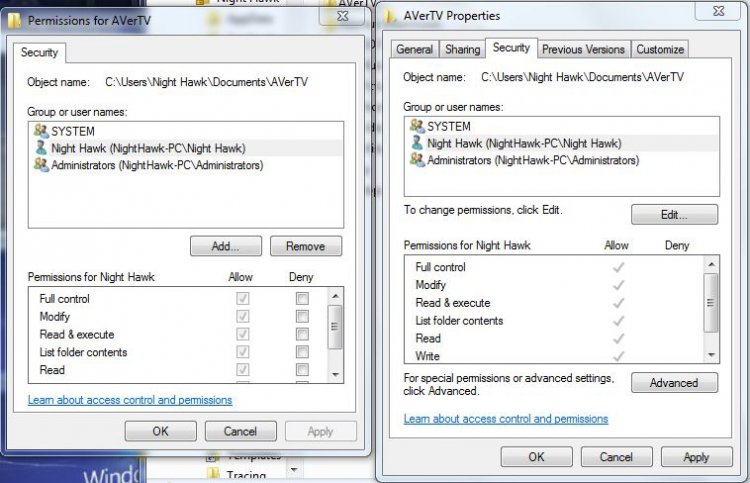Open the Previous Versions tab
750x483 pixels.
pos(583,49)
